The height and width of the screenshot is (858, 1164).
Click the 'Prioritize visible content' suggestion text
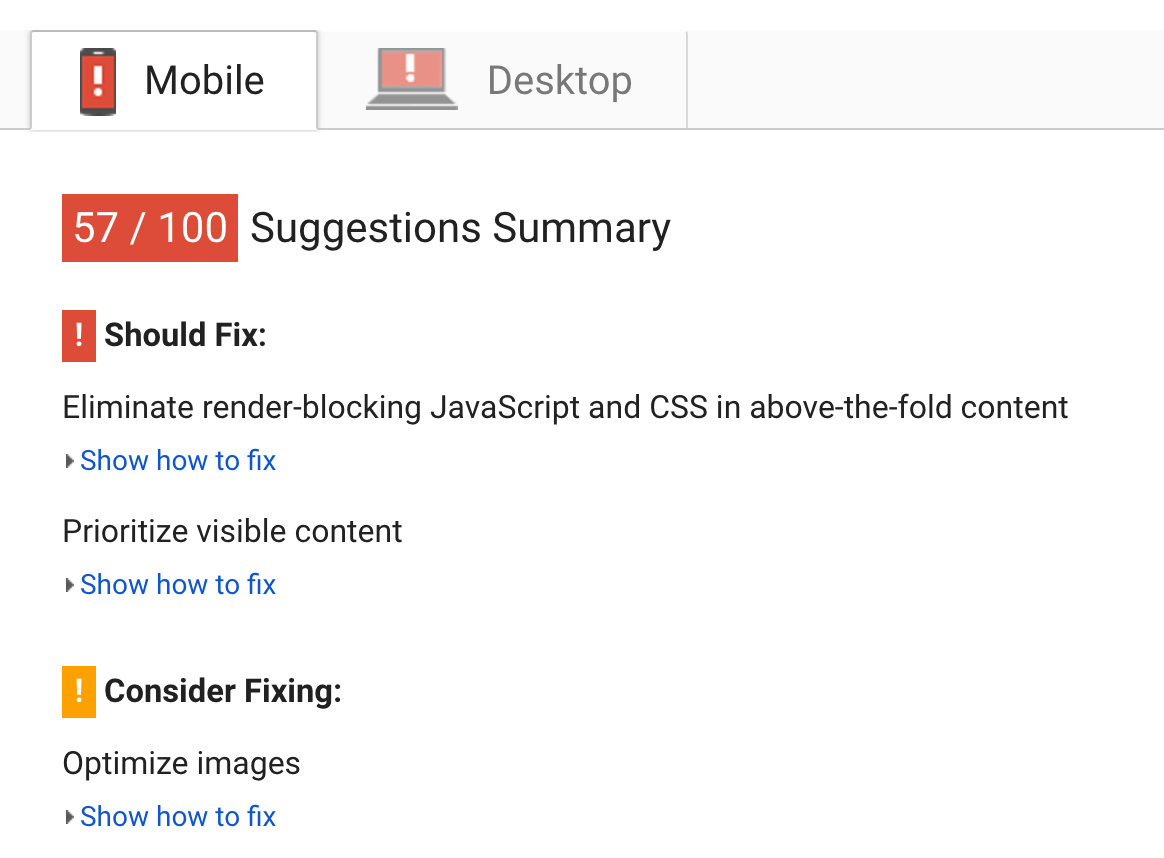(232, 531)
